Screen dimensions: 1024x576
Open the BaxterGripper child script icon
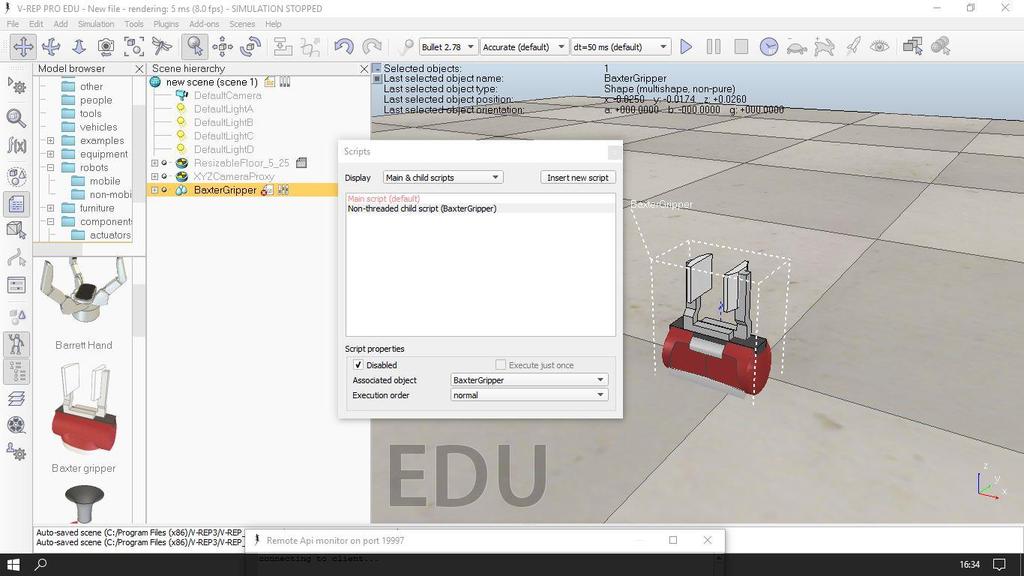coord(267,190)
